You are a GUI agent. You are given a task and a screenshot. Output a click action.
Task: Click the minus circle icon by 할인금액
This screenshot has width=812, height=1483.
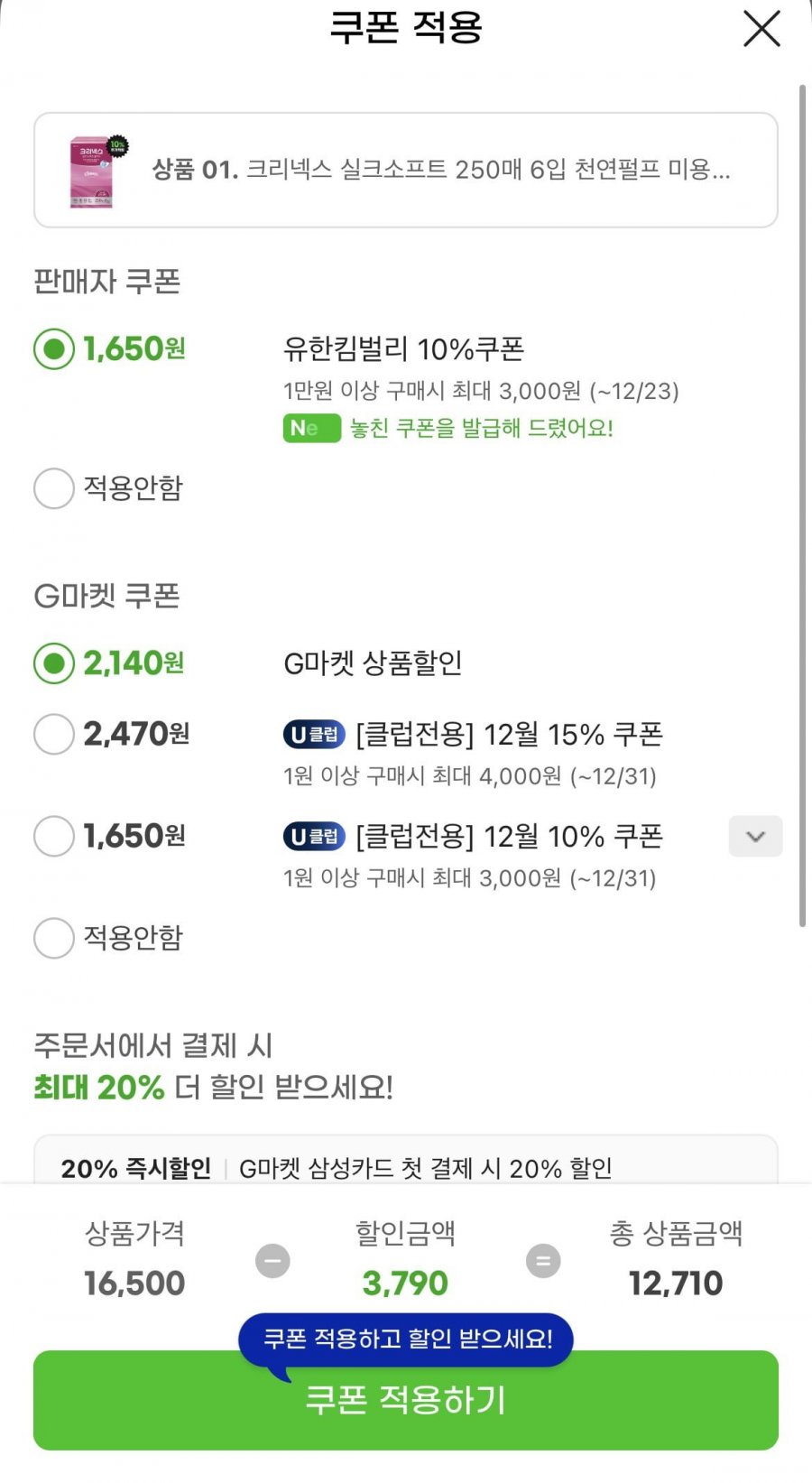click(272, 1261)
